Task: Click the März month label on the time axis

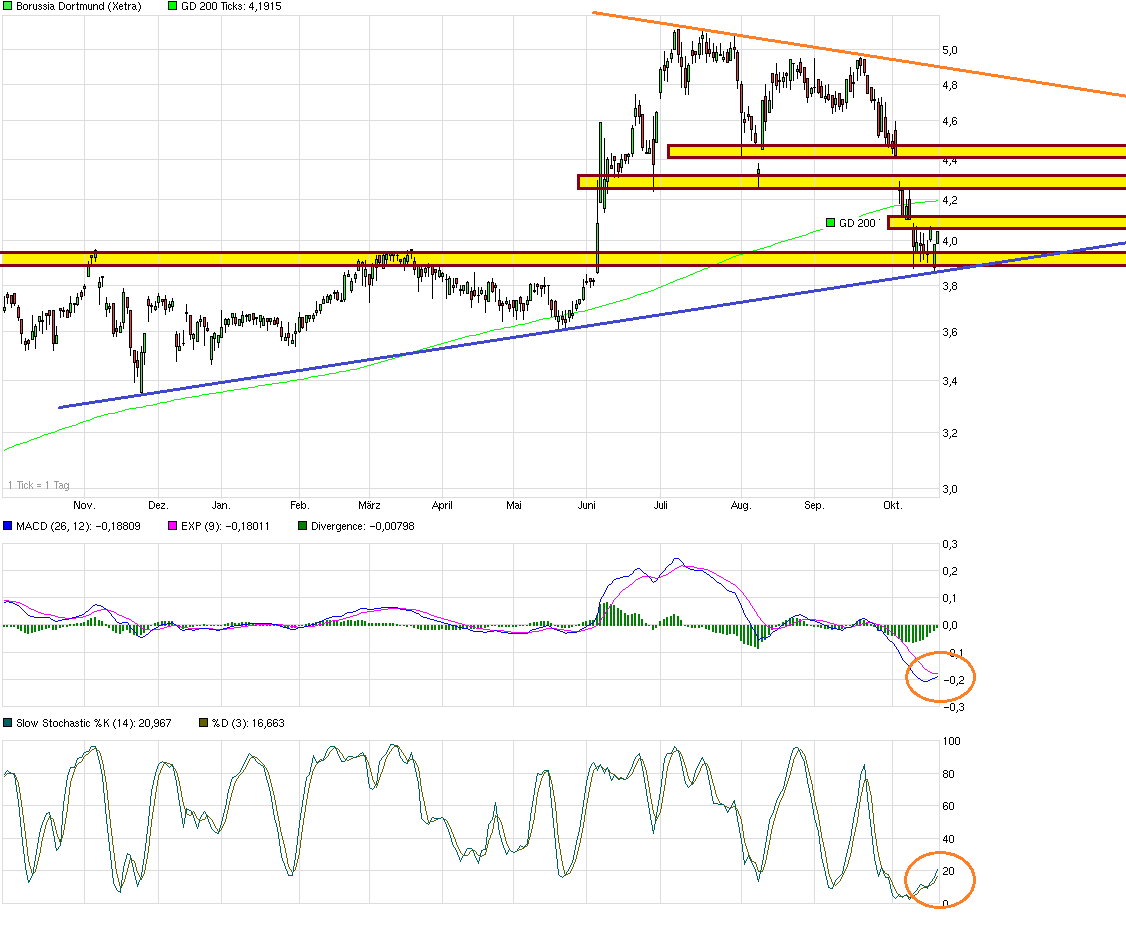Action: (369, 505)
